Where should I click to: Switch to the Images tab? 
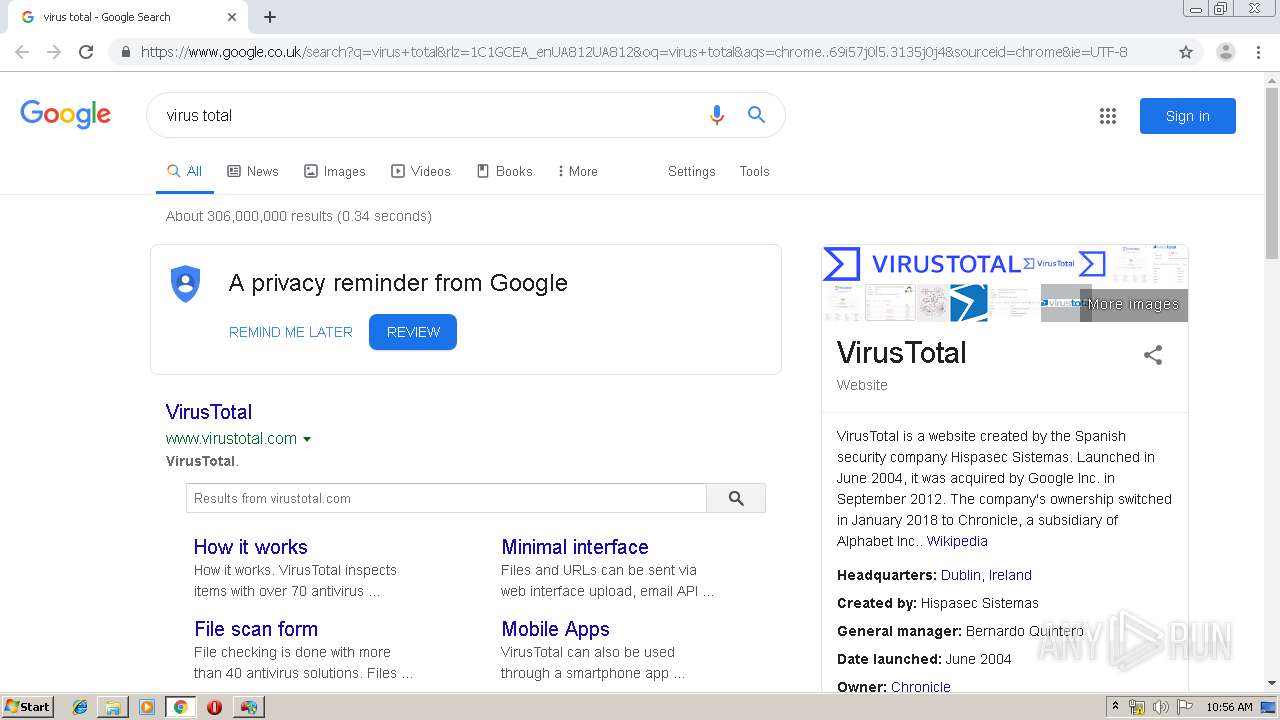335,171
